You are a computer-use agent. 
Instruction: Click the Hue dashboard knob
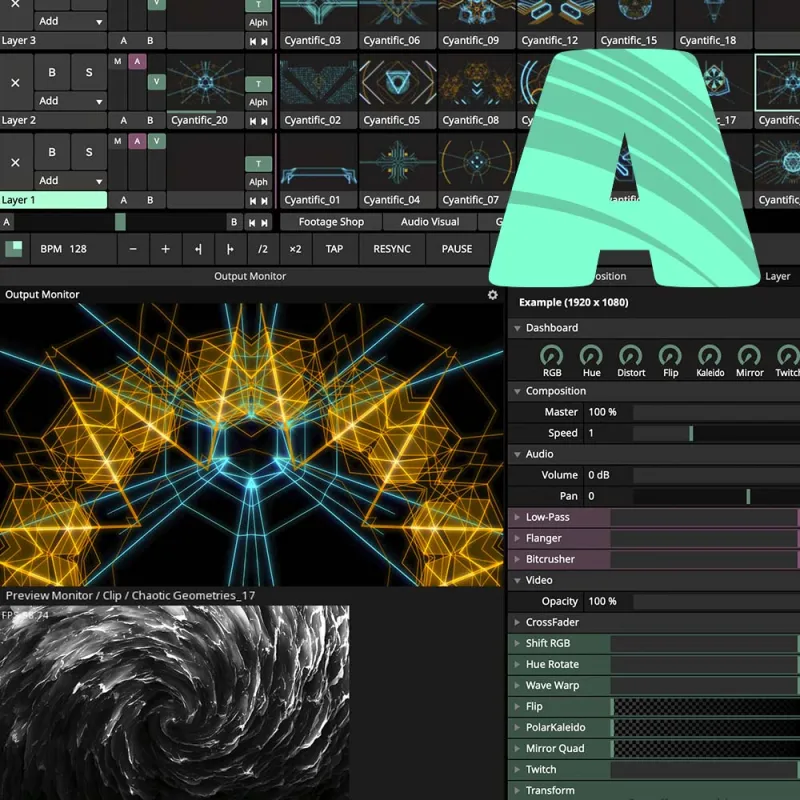click(x=591, y=356)
